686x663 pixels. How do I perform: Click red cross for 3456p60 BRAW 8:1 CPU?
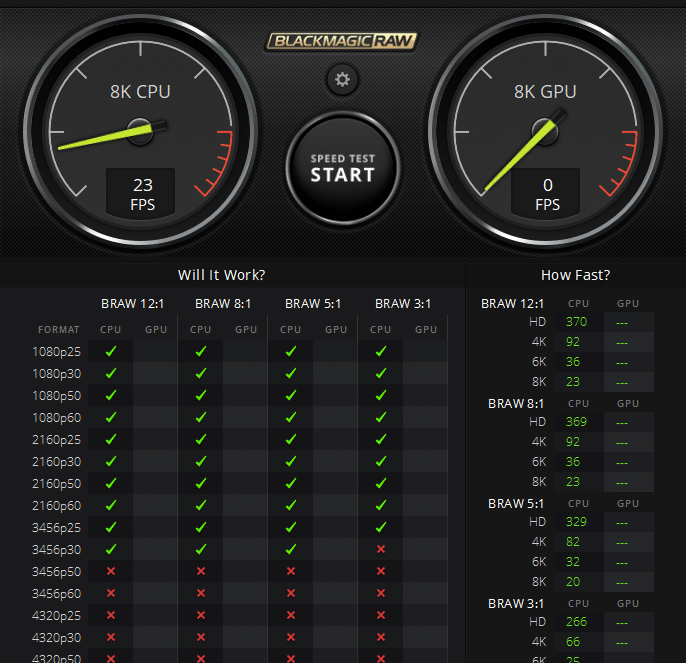pyautogui.click(x=201, y=593)
